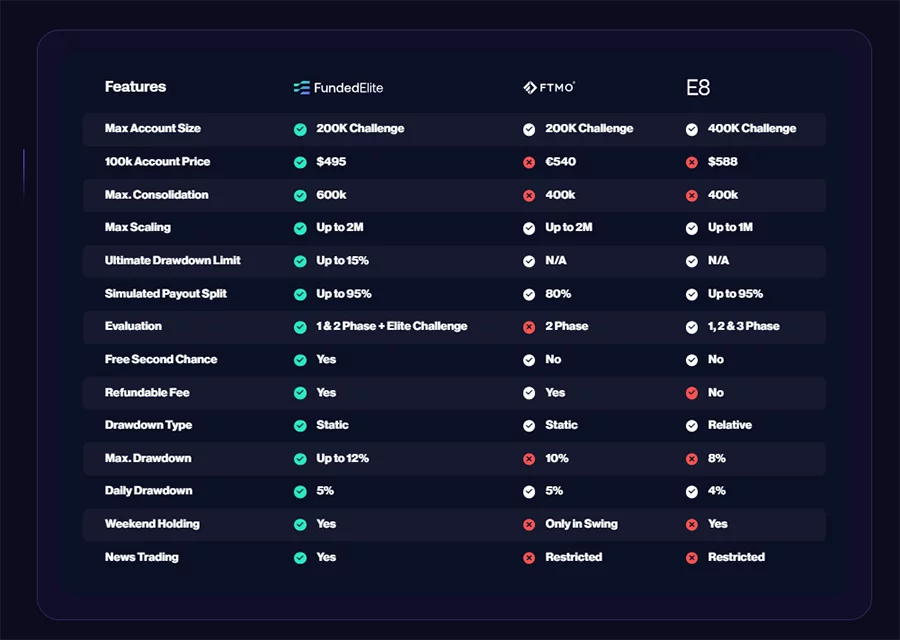Screen dimensions: 900x640
Task: Click green check beside Up to 12%
Action: (x=300, y=459)
